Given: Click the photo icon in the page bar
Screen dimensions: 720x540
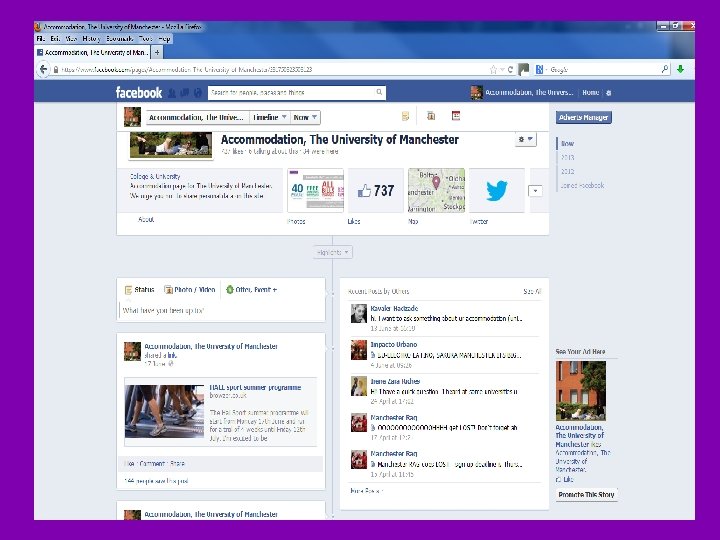Looking at the screenshot, I should click(x=431, y=116).
